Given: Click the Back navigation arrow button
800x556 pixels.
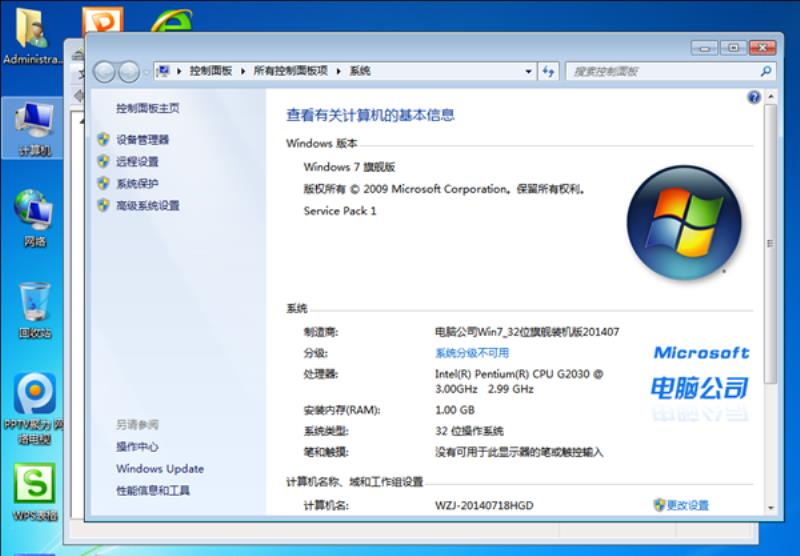Looking at the screenshot, I should (x=105, y=71).
